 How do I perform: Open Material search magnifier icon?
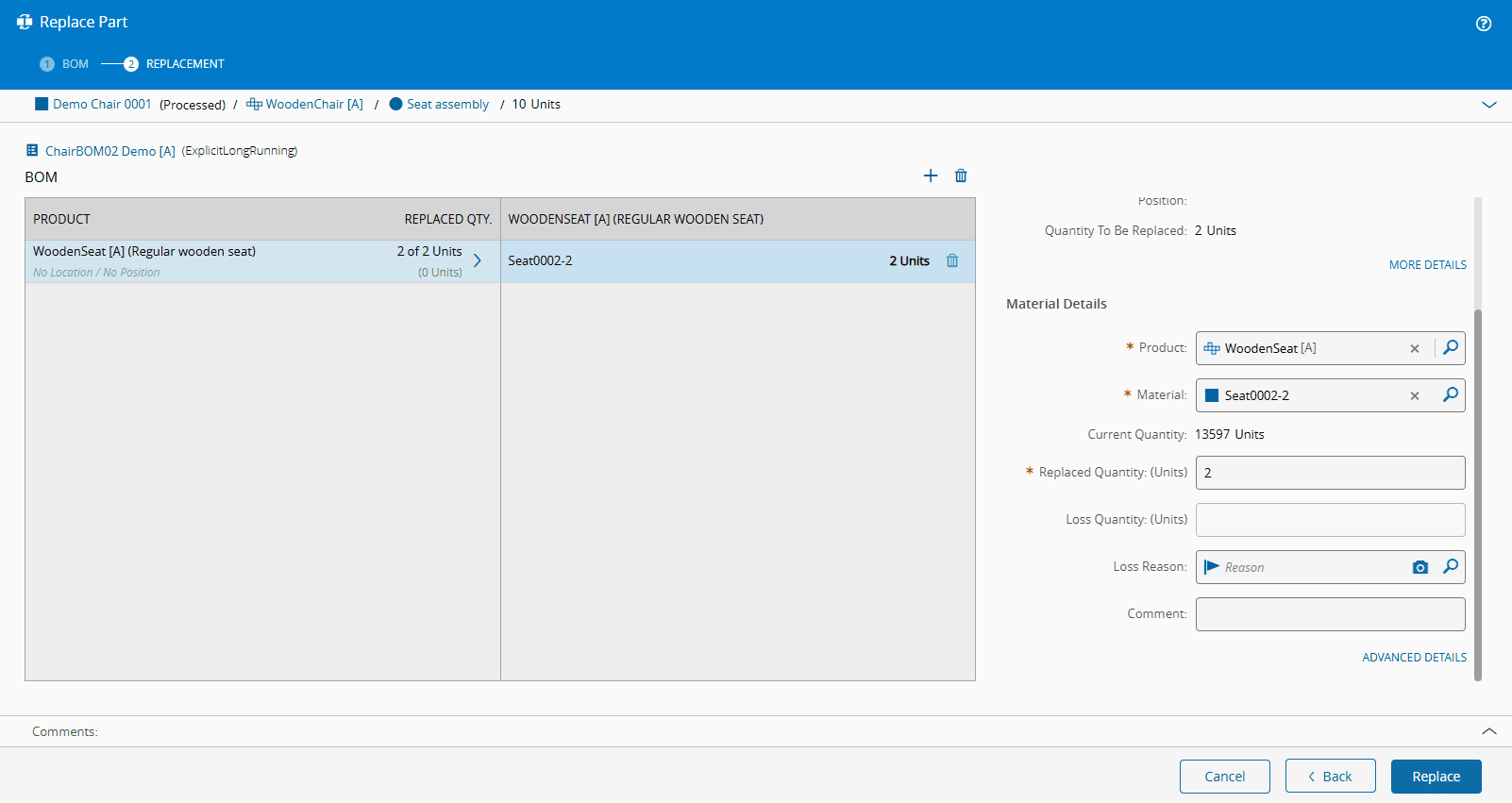click(x=1451, y=395)
